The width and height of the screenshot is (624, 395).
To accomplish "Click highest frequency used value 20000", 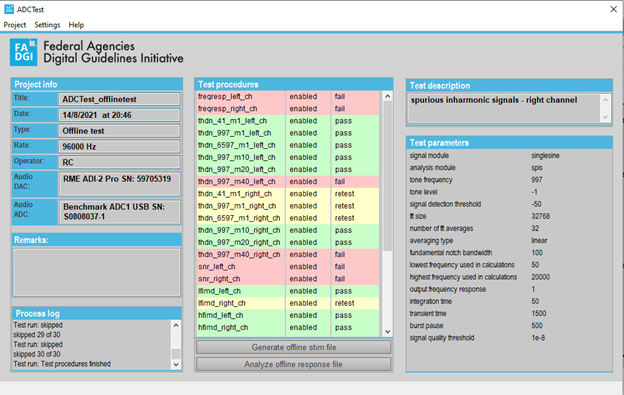I will [540, 277].
